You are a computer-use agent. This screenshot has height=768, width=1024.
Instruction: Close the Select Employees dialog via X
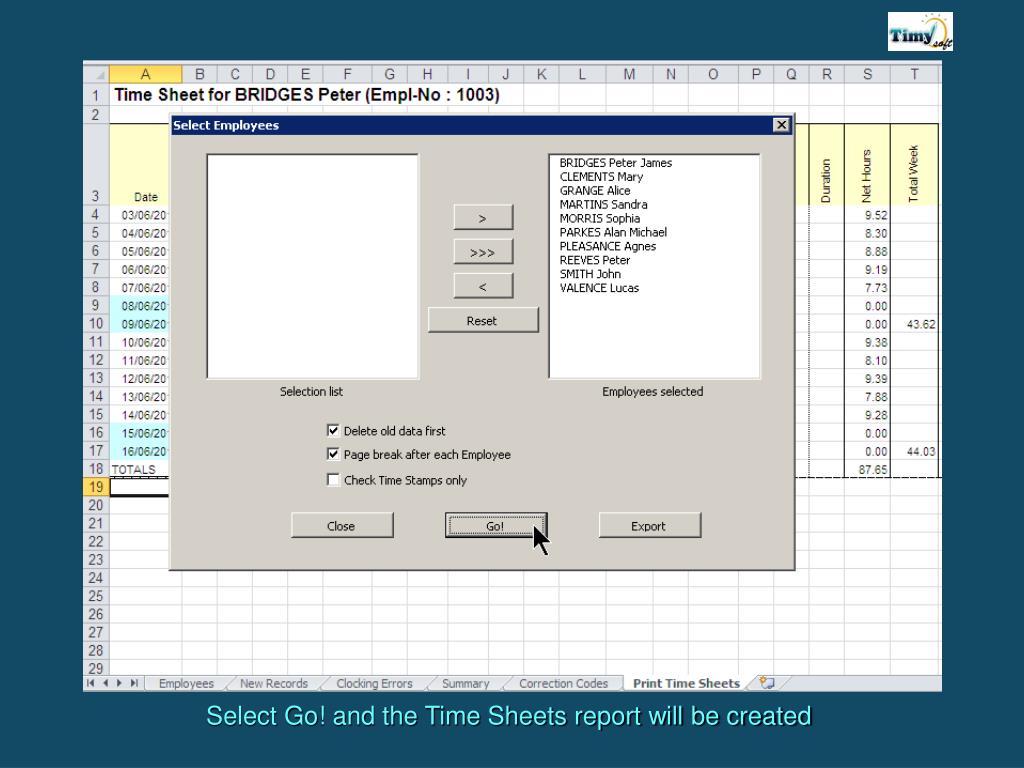point(781,125)
